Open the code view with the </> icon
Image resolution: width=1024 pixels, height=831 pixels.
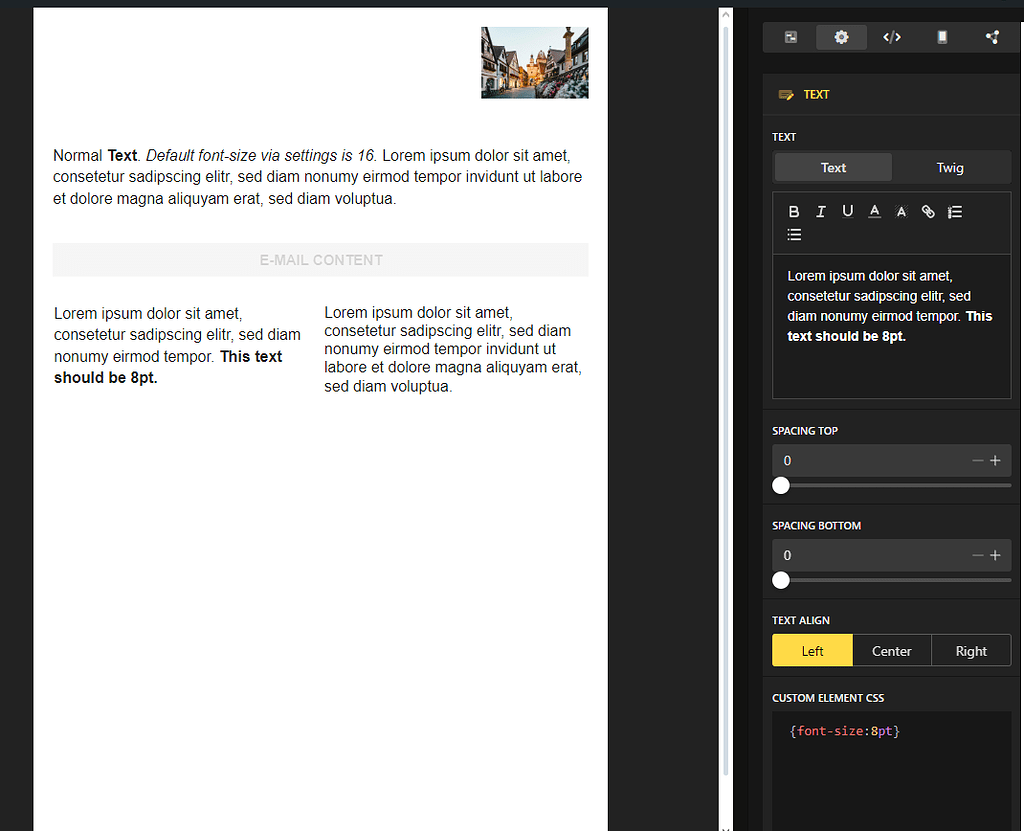pos(891,37)
